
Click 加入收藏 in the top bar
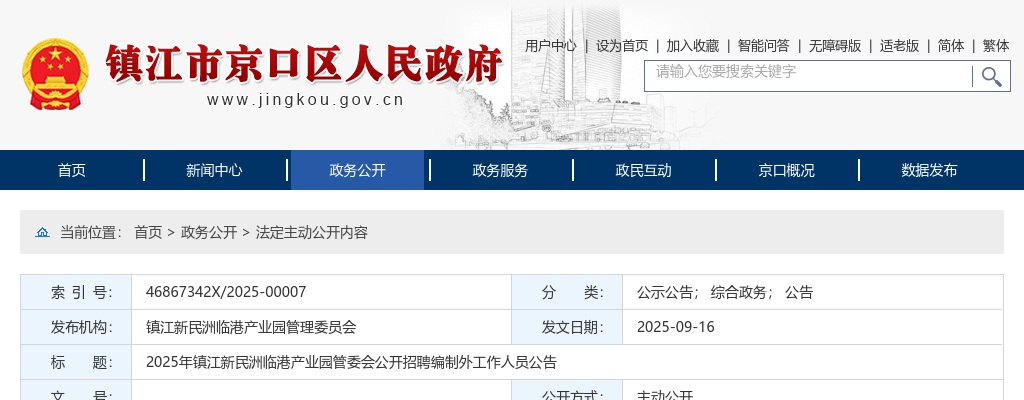(x=693, y=45)
